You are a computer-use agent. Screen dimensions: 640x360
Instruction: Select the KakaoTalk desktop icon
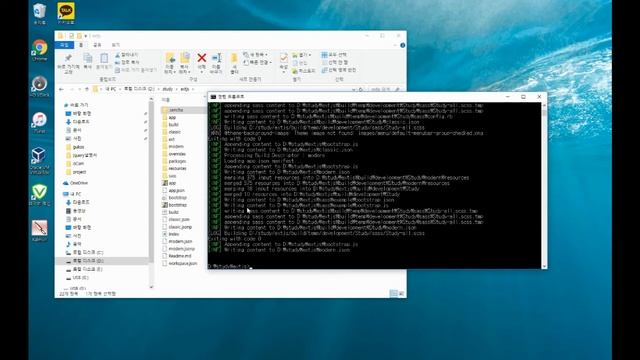(66, 13)
